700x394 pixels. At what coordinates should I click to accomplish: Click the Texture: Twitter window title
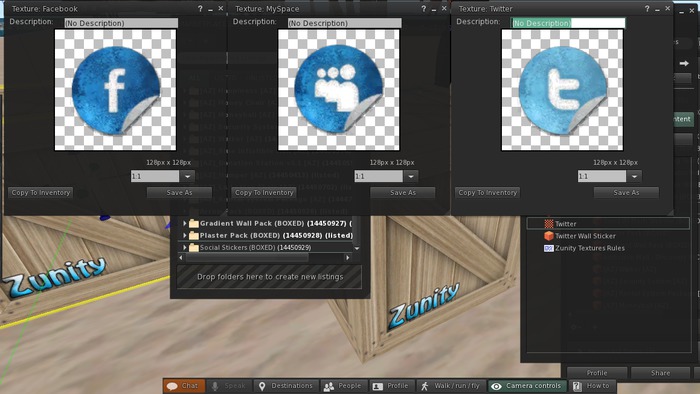(485, 8)
